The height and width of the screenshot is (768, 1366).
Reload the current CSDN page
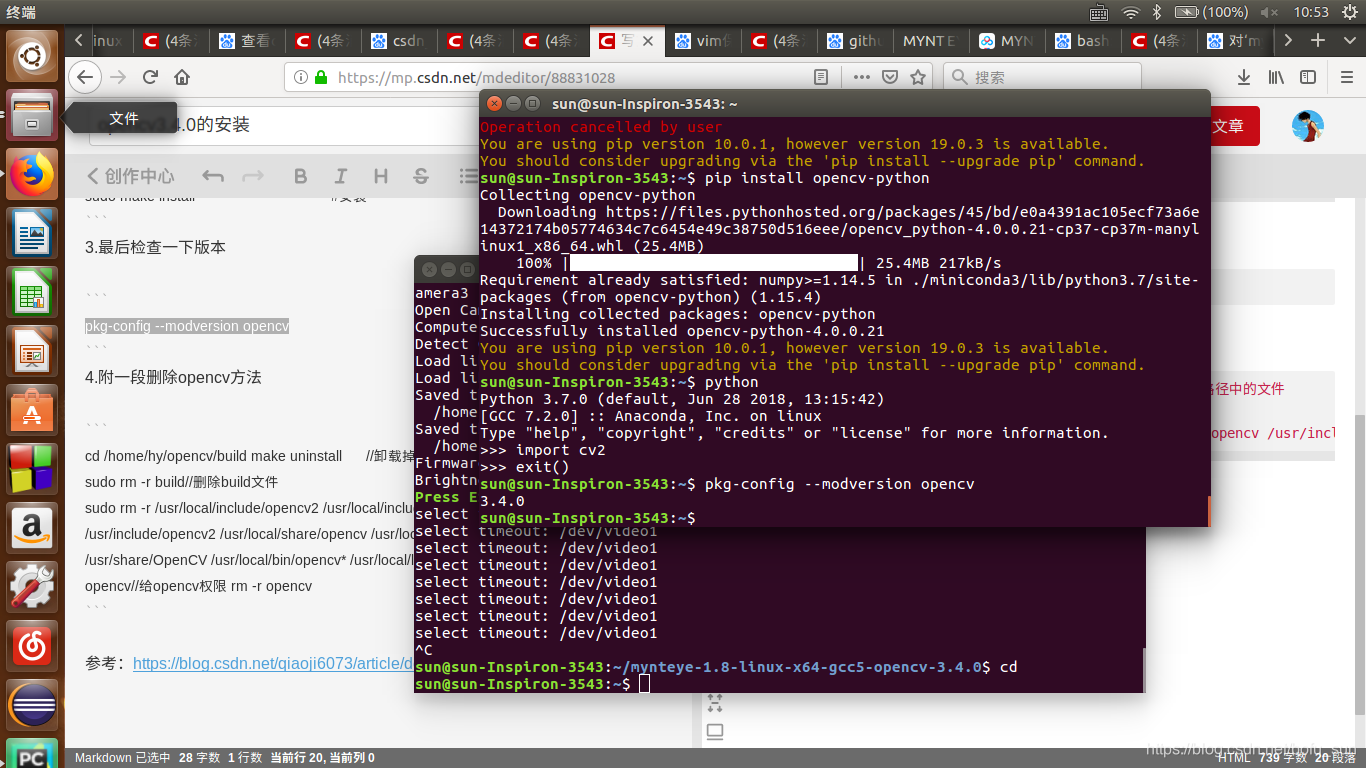[150, 77]
